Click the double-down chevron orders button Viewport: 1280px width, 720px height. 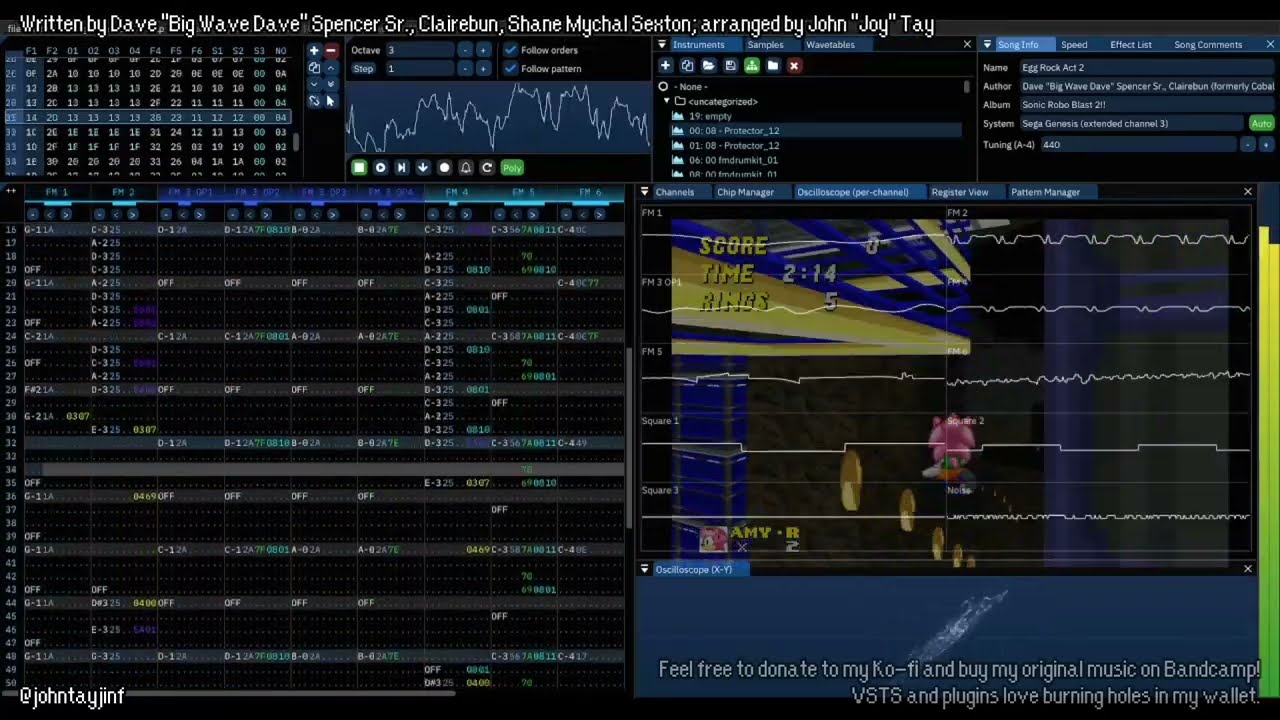pyautogui.click(x=331, y=84)
